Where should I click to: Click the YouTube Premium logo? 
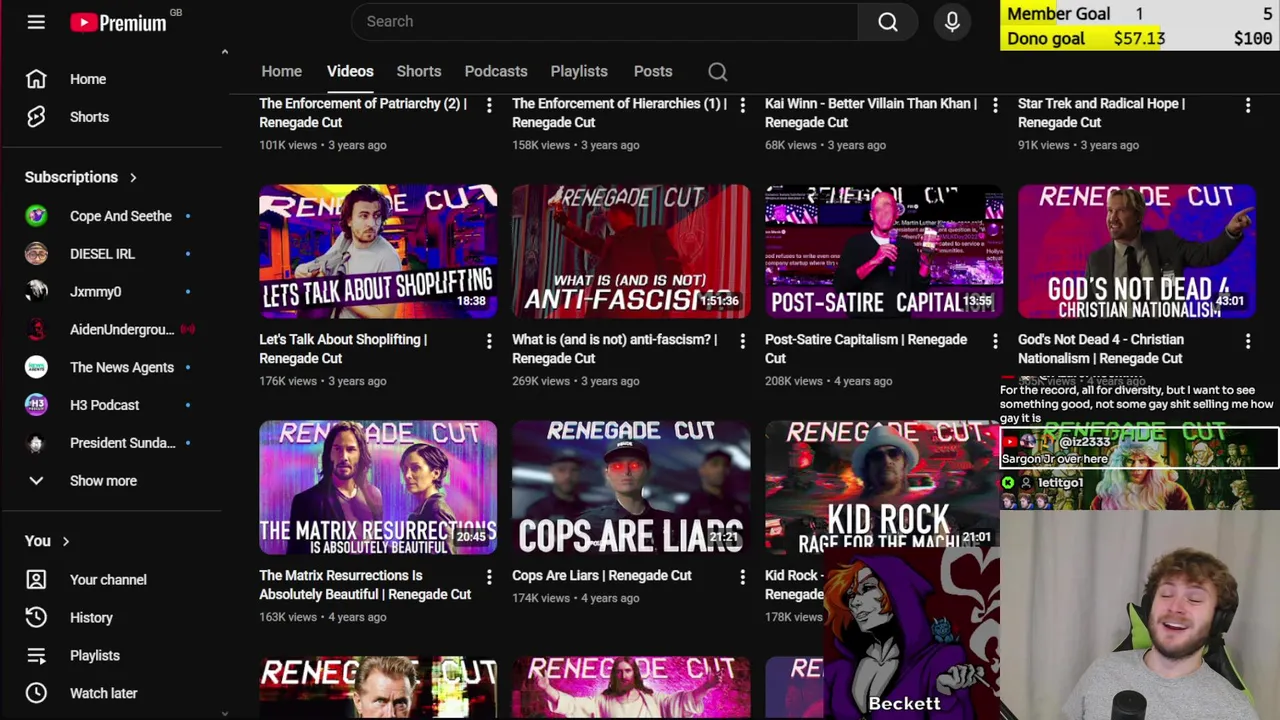[118, 22]
